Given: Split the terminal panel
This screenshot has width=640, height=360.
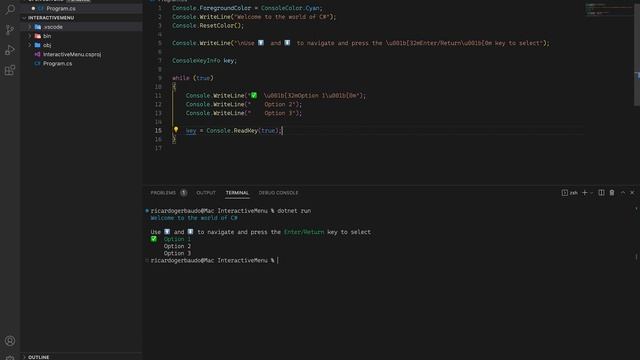Looking at the screenshot, I should pyautogui.click(x=601, y=193).
